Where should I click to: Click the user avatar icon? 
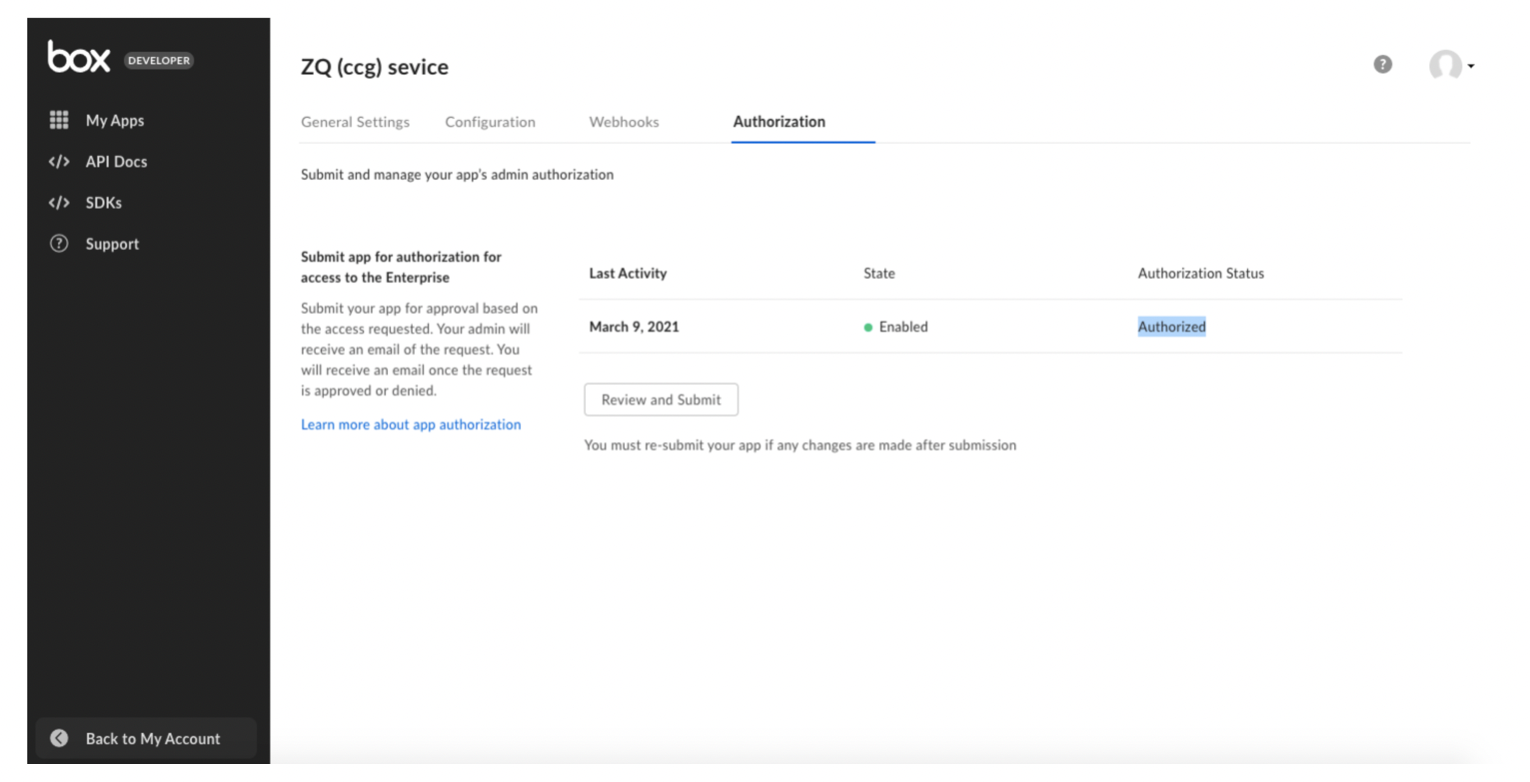pos(1445,66)
